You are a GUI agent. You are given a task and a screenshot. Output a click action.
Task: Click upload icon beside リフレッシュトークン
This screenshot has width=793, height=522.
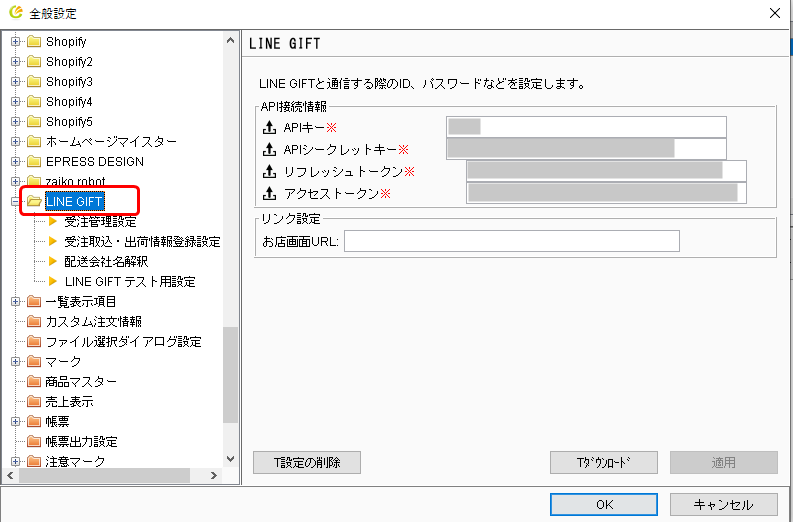(269, 171)
